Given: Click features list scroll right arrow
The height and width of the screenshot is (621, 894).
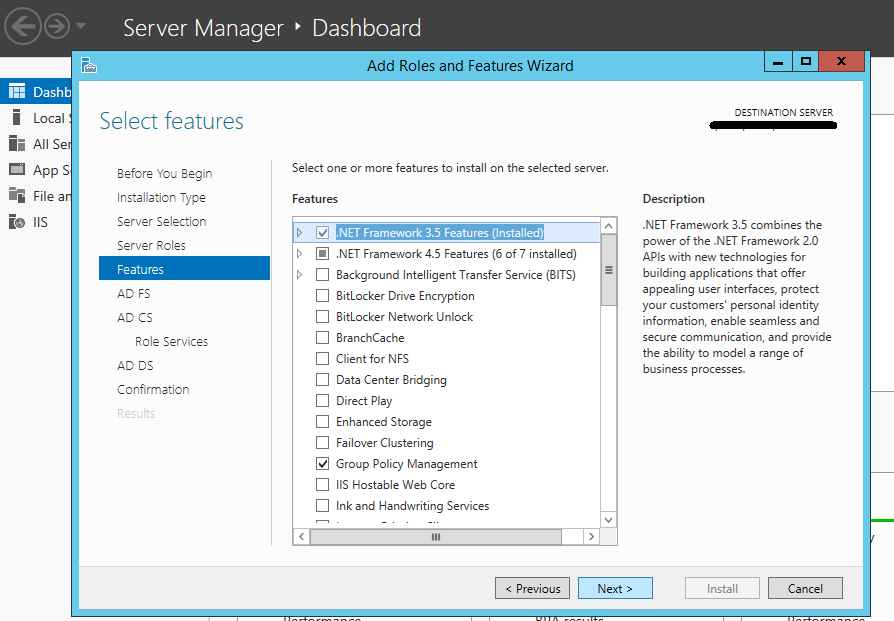Looking at the screenshot, I should pyautogui.click(x=591, y=537).
